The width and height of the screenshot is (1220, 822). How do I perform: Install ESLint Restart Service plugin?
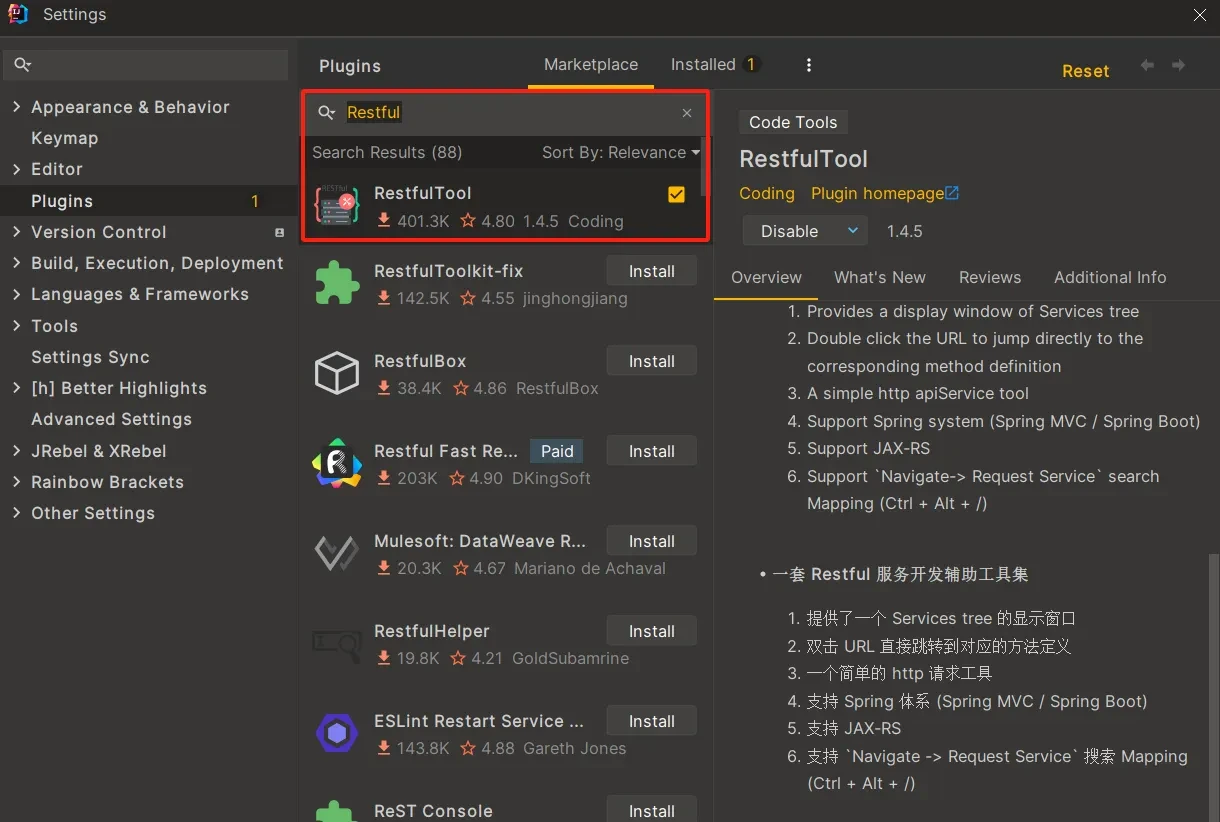coord(652,721)
